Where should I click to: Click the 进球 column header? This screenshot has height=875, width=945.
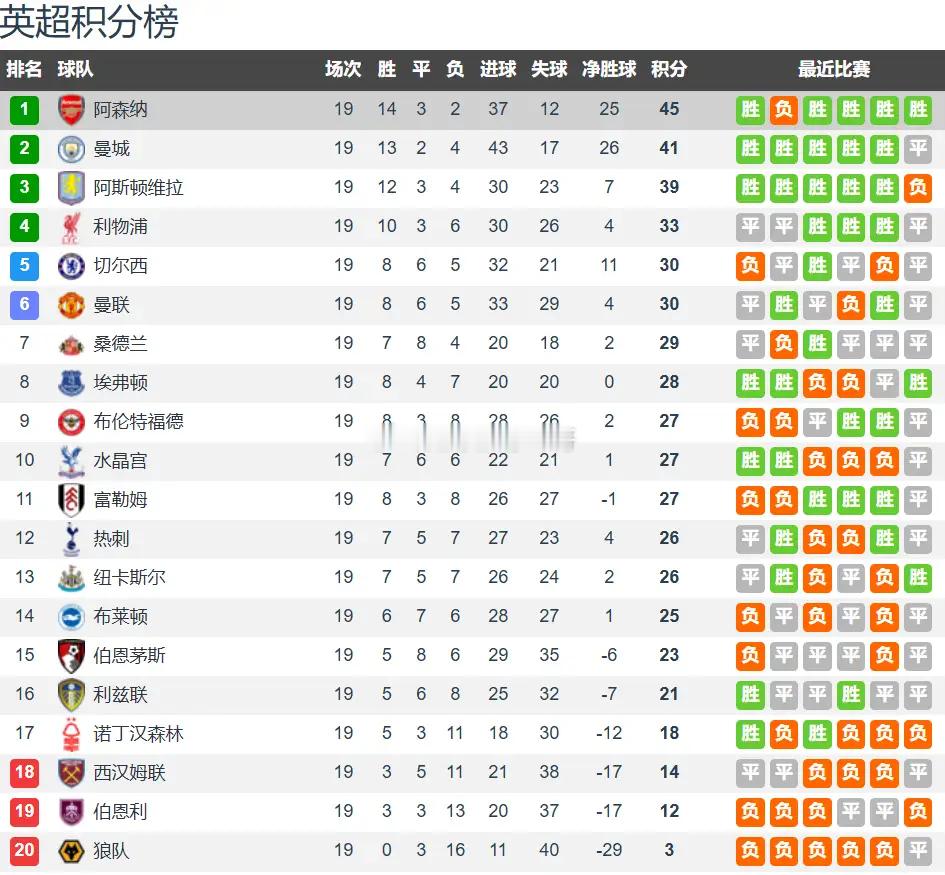tap(498, 69)
